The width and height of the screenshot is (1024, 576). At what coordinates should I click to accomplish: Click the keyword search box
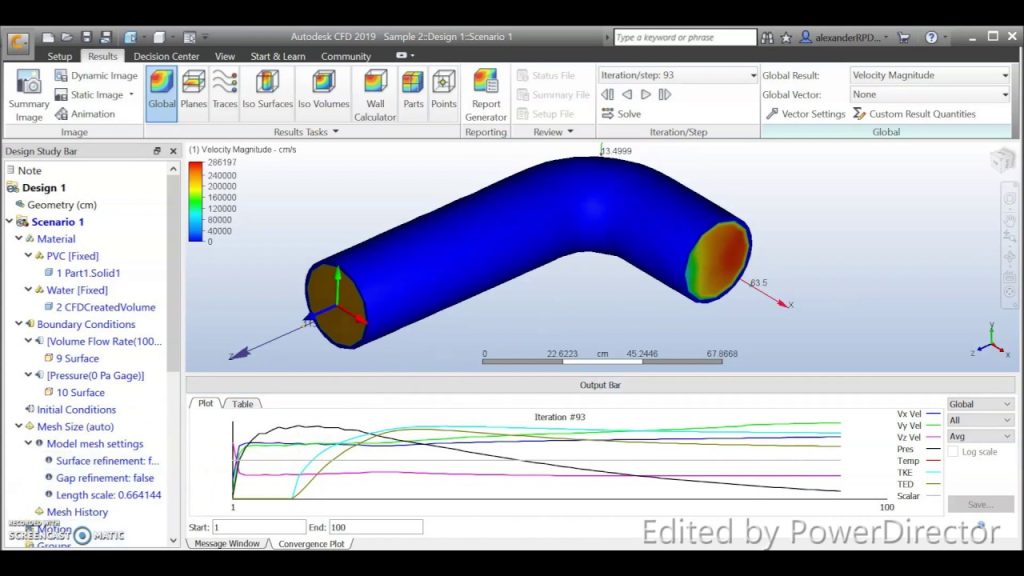click(684, 37)
